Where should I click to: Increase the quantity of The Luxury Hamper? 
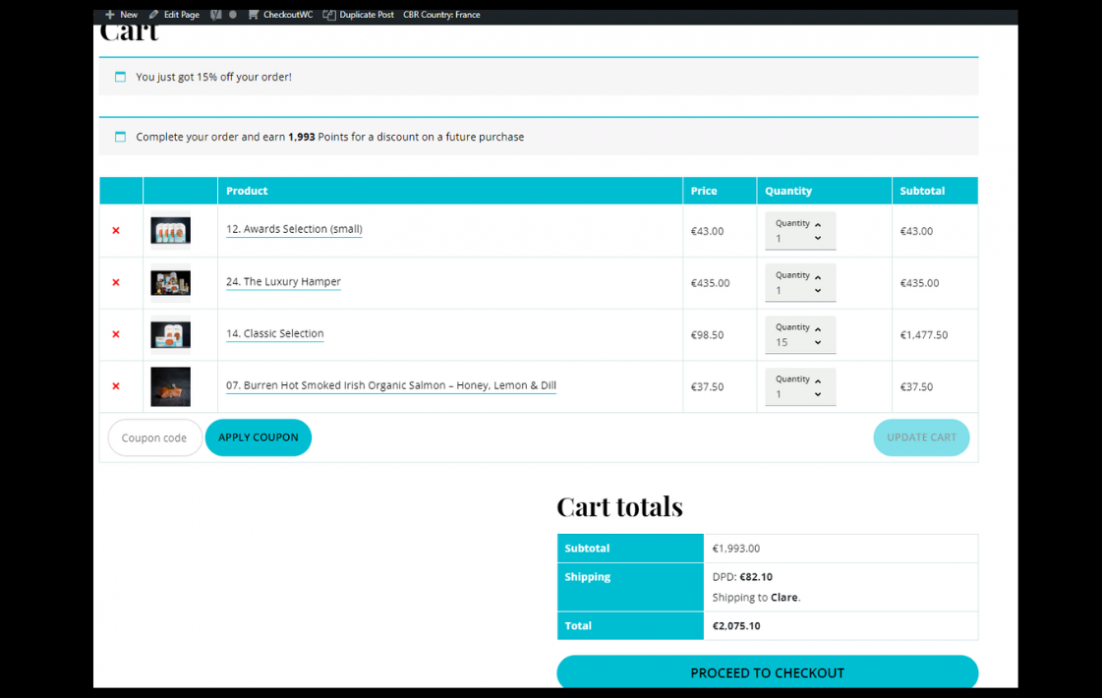(818, 276)
